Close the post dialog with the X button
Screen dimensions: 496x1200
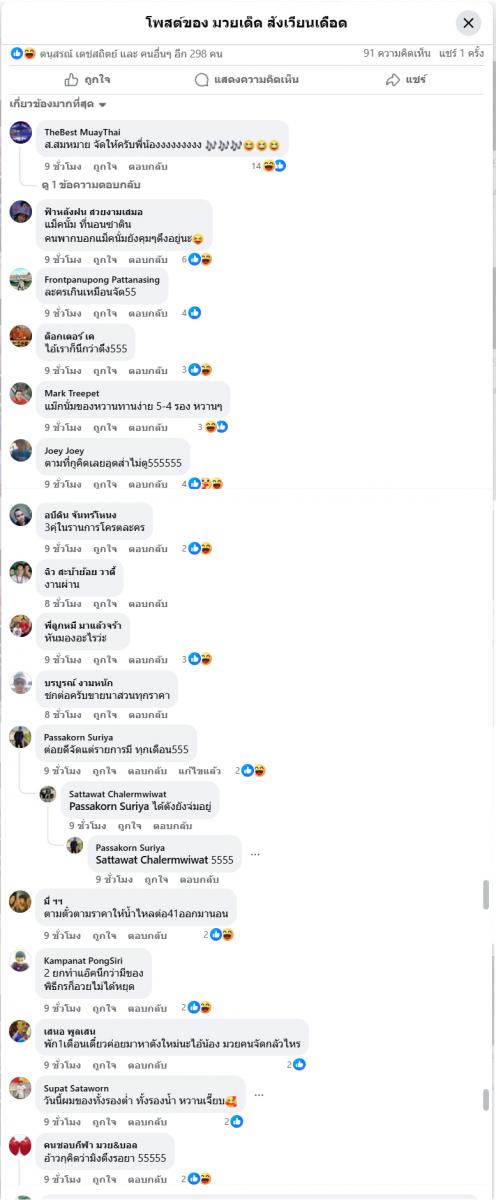pos(469,23)
